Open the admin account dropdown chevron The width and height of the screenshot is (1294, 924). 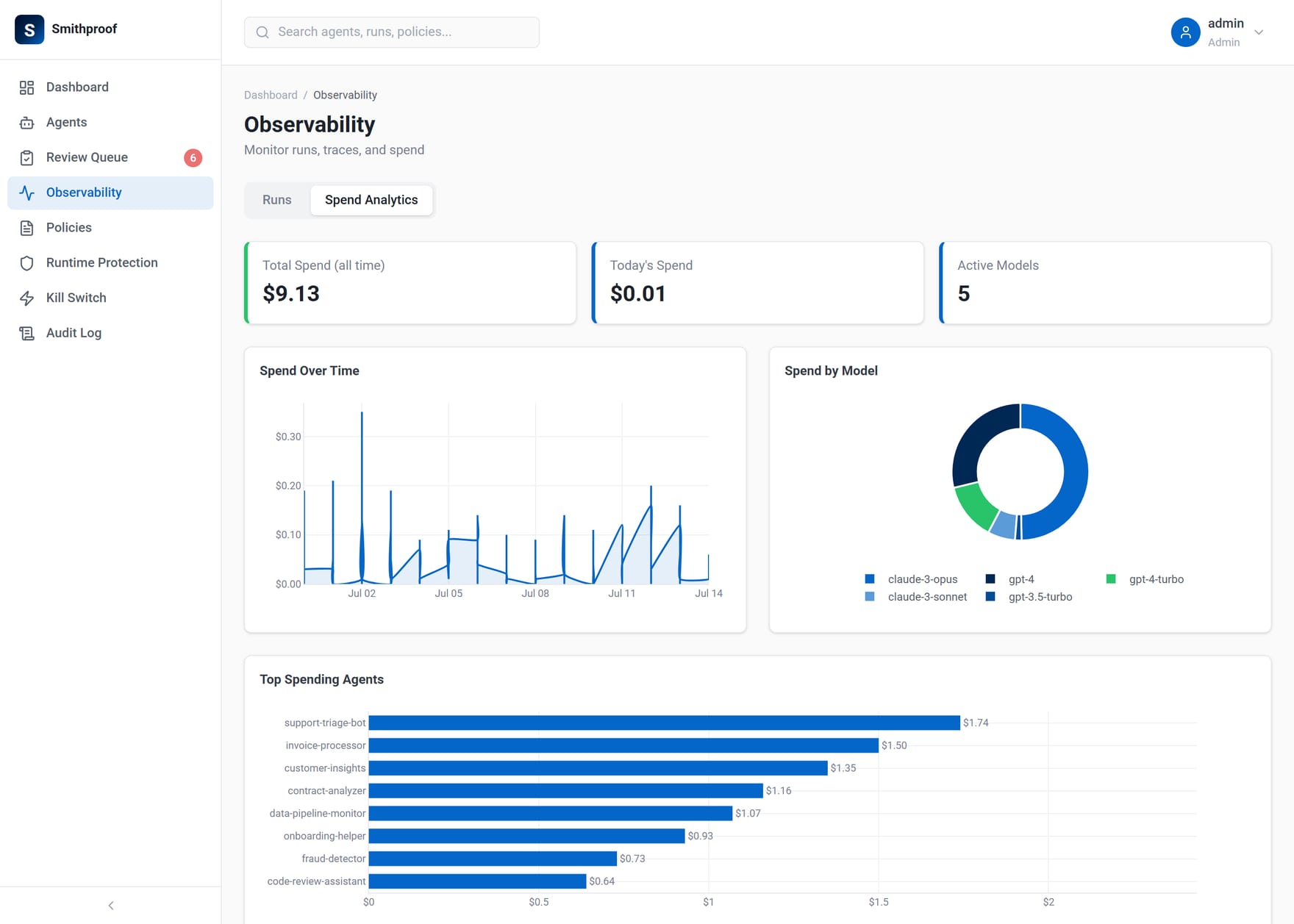[1259, 32]
